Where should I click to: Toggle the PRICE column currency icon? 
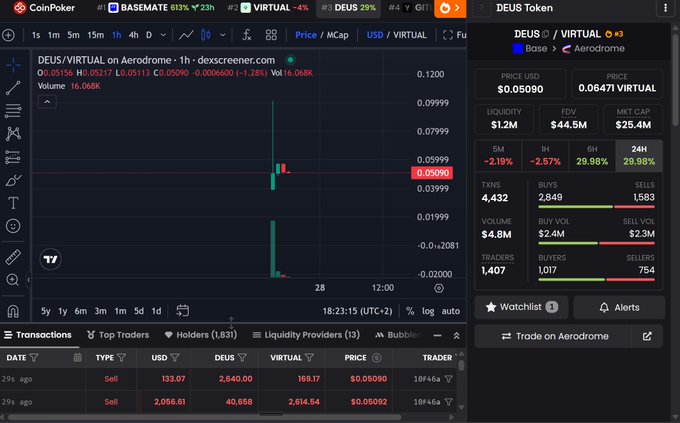(x=376, y=357)
